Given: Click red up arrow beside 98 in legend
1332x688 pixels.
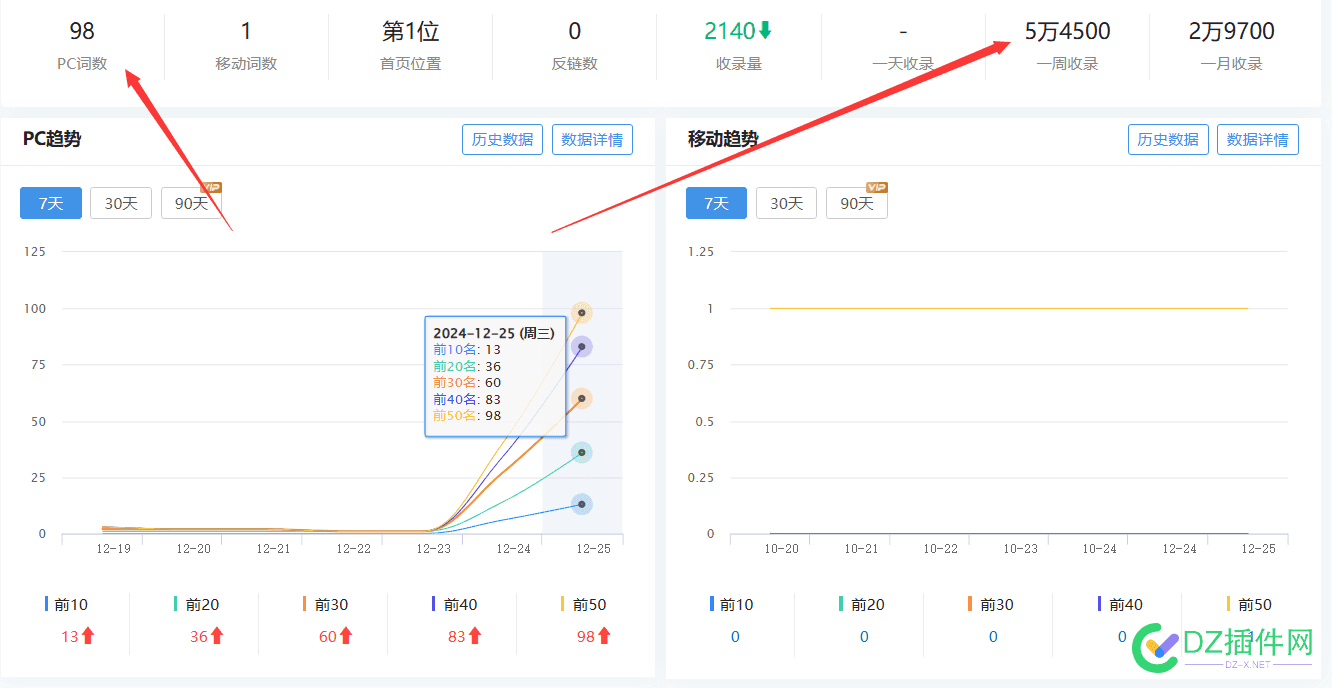Looking at the screenshot, I should point(604,636).
